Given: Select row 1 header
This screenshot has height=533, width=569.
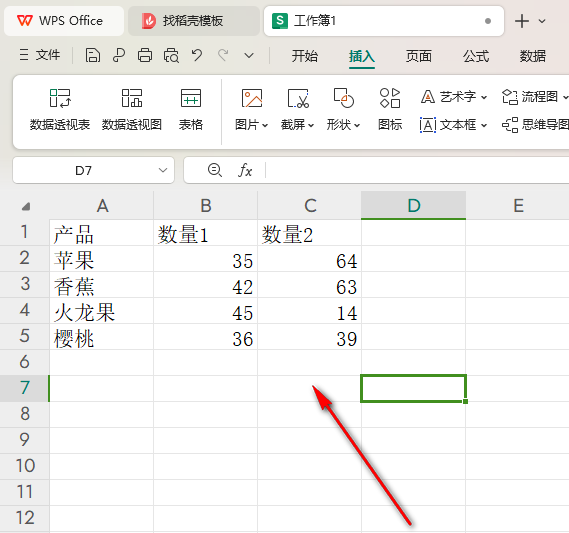Looking at the screenshot, I should [24, 232].
